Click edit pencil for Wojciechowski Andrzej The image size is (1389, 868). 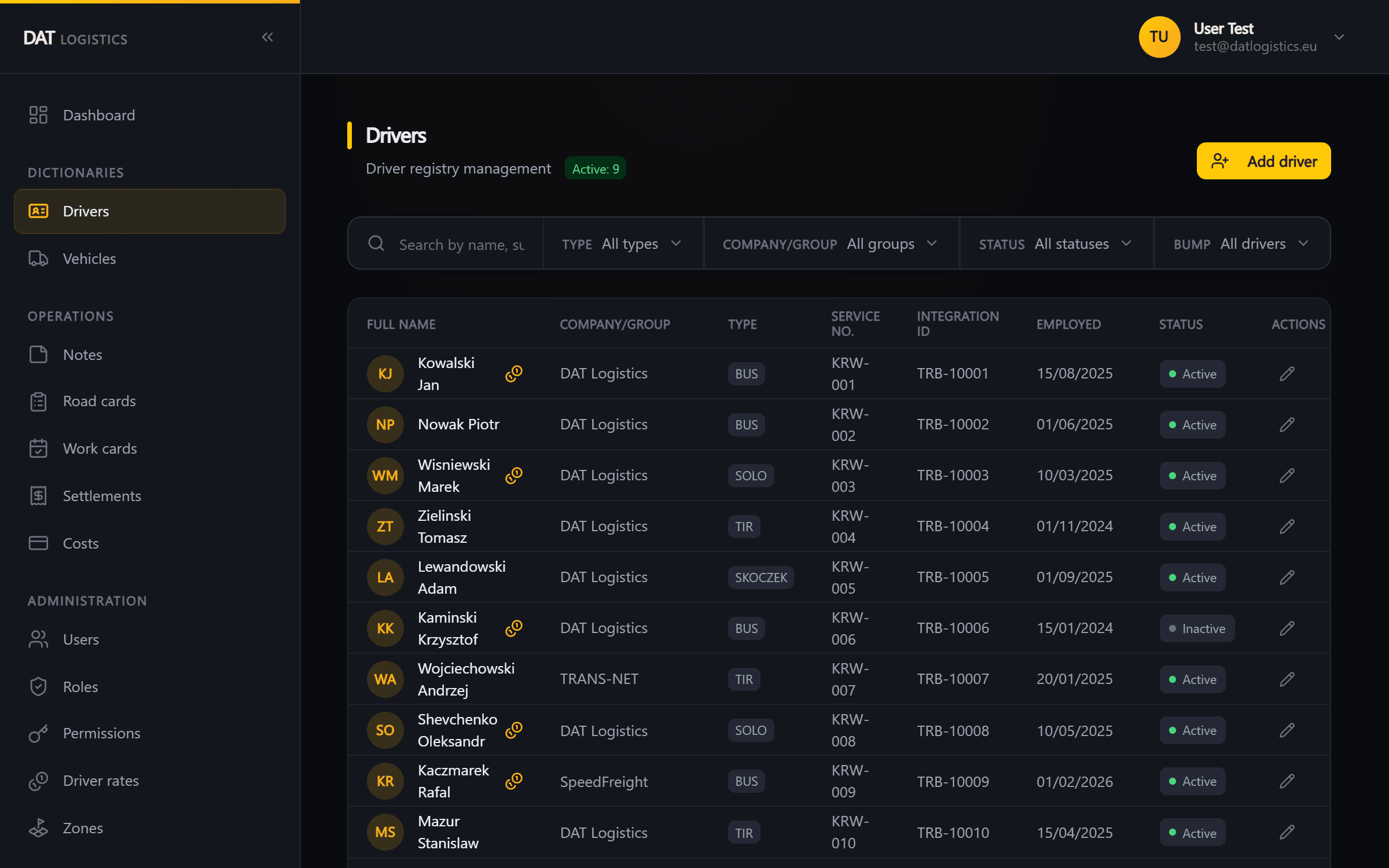coord(1287,679)
